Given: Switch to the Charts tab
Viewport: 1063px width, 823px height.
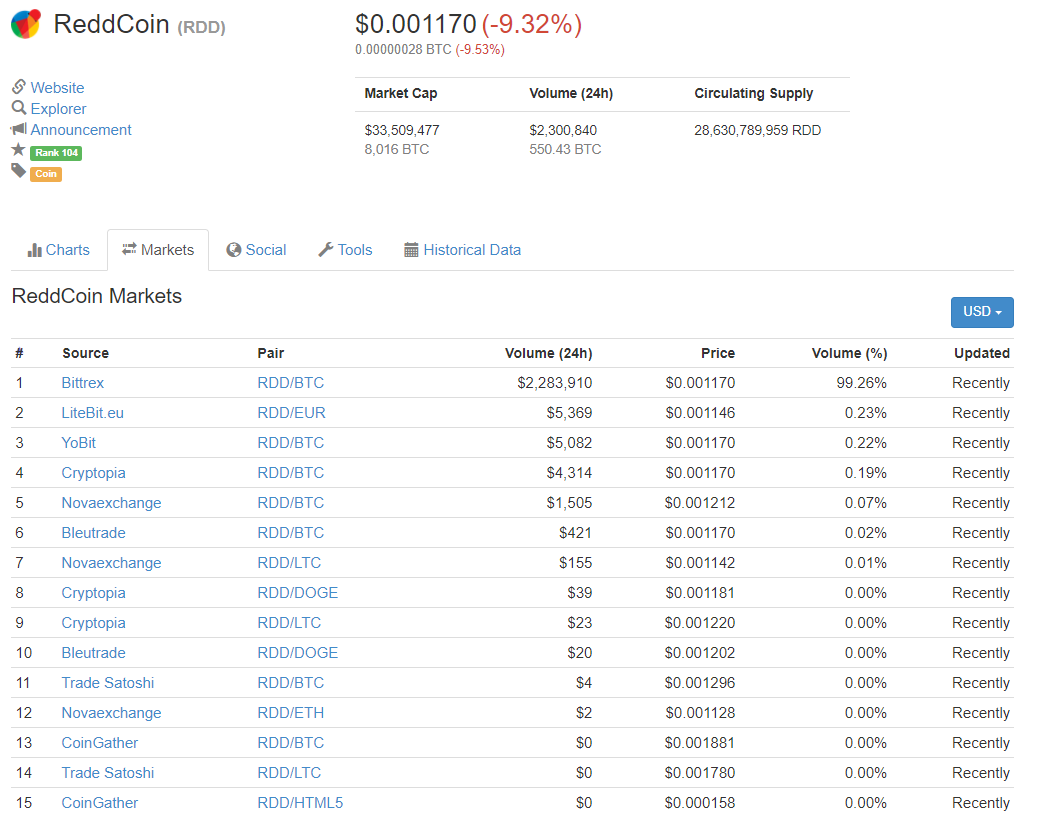Looking at the screenshot, I should point(59,250).
